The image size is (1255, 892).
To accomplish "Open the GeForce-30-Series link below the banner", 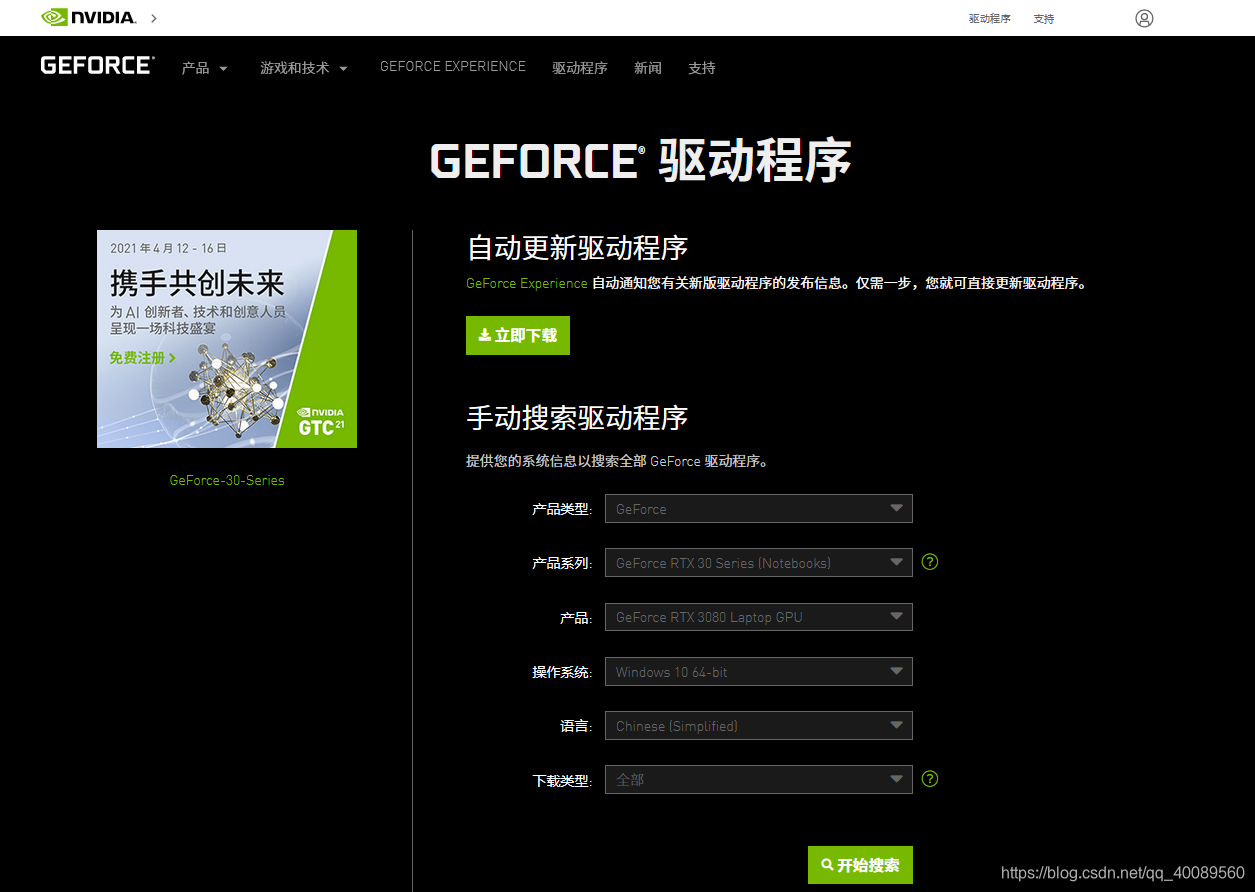I will (227, 480).
